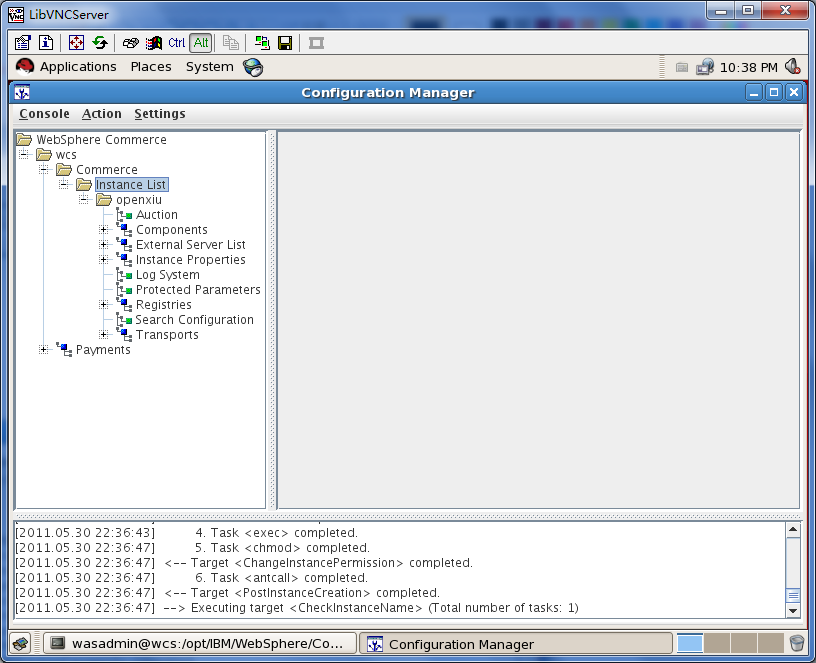Click Configuration Manager taskbar button

[516, 644]
